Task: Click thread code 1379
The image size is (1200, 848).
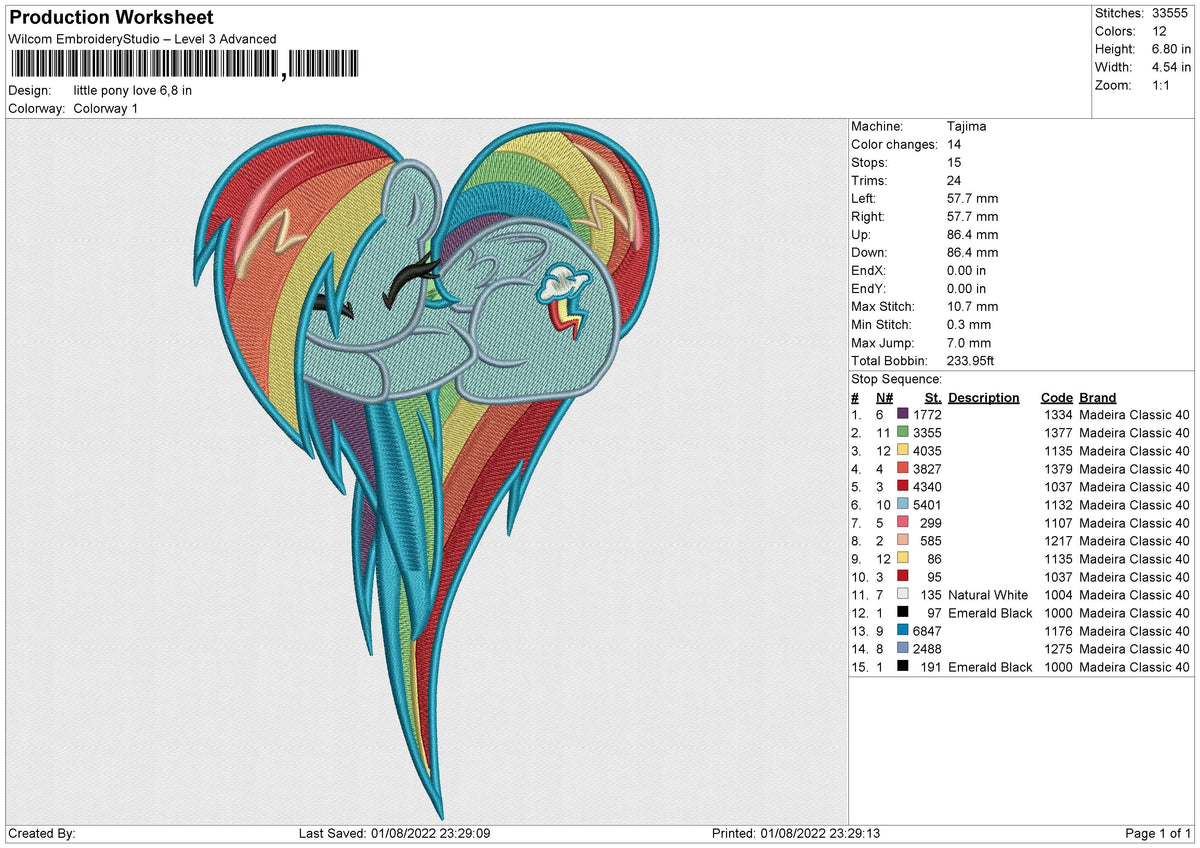Action: (x=1058, y=468)
